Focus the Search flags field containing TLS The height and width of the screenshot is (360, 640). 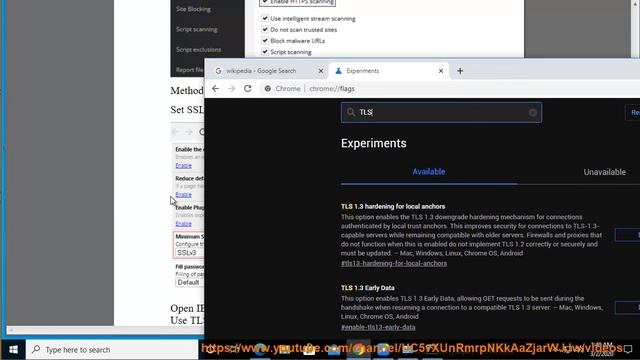point(442,113)
